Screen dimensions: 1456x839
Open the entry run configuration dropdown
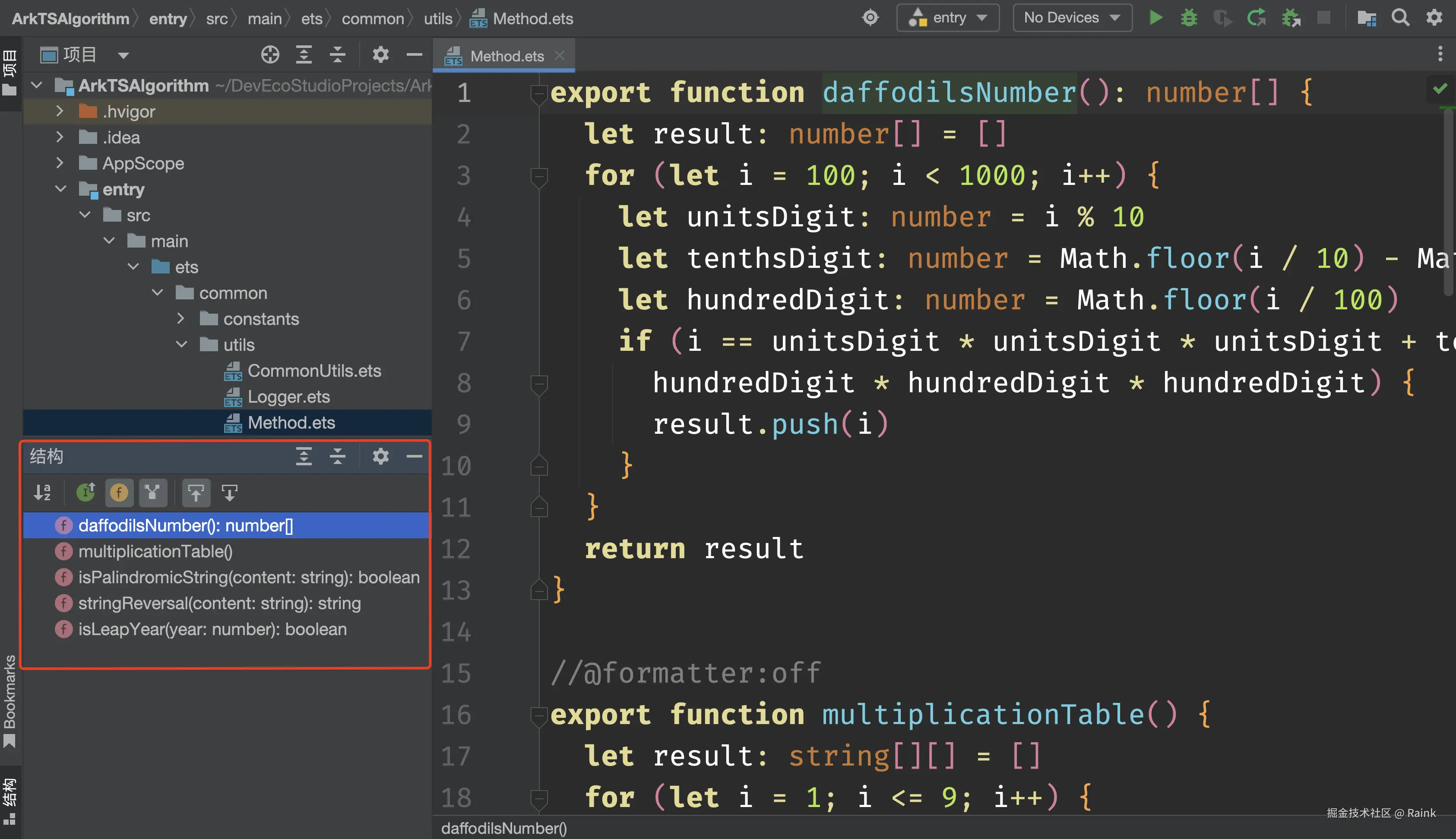click(948, 18)
